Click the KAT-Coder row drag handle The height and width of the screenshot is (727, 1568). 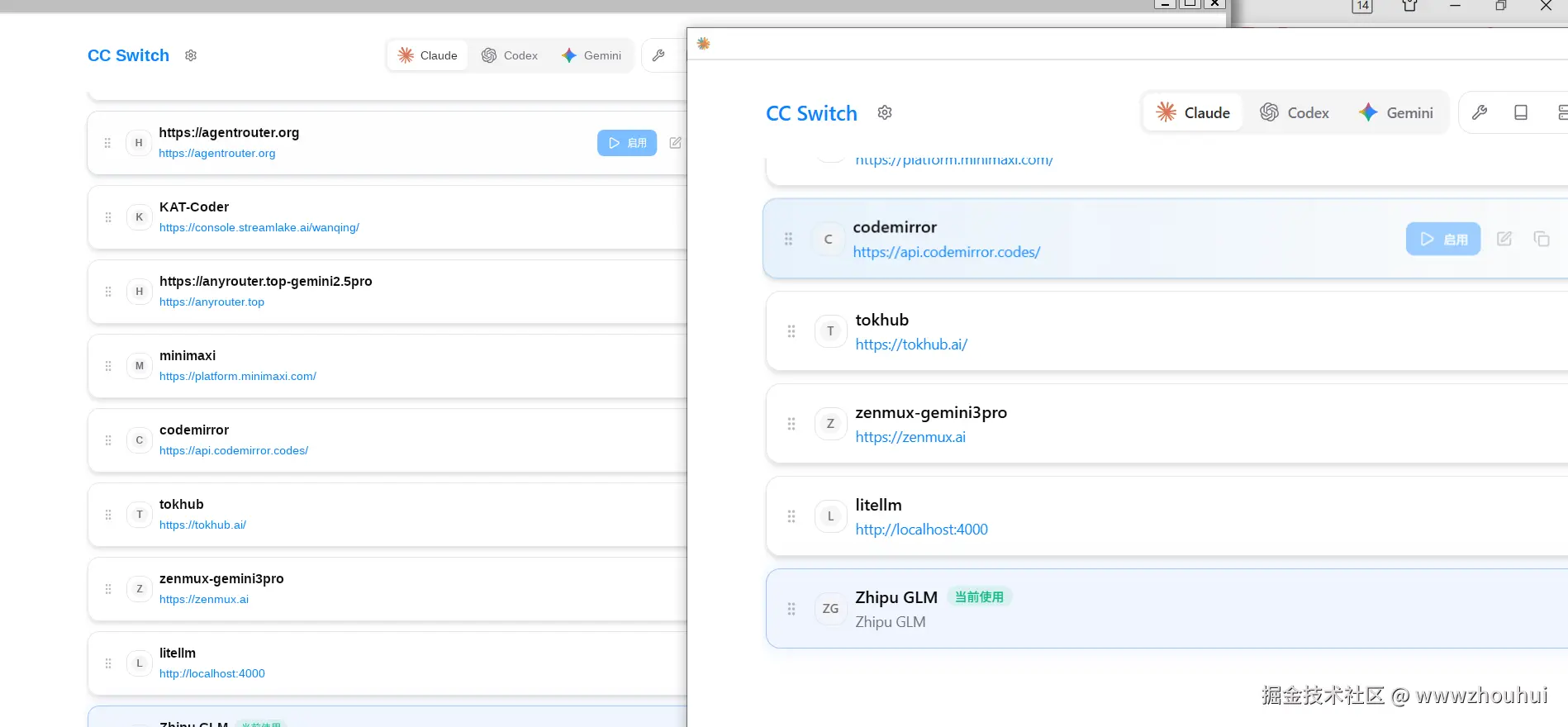point(108,217)
